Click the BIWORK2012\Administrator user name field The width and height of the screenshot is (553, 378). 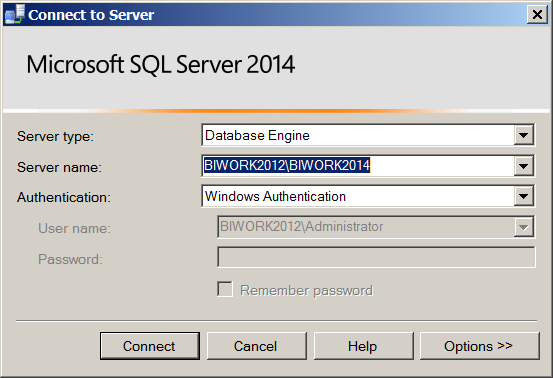coord(365,227)
